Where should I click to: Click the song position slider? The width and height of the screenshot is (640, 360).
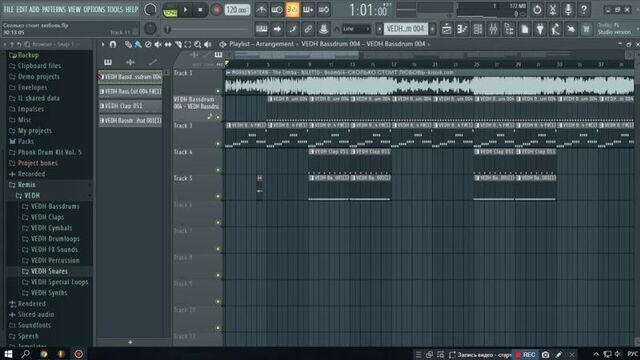pyautogui.click(x=207, y=29)
